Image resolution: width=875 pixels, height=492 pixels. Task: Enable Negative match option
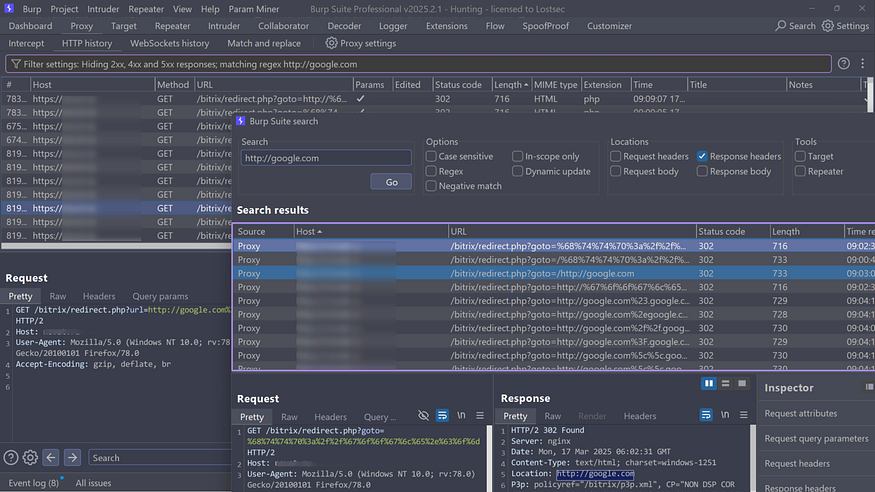coord(431,186)
